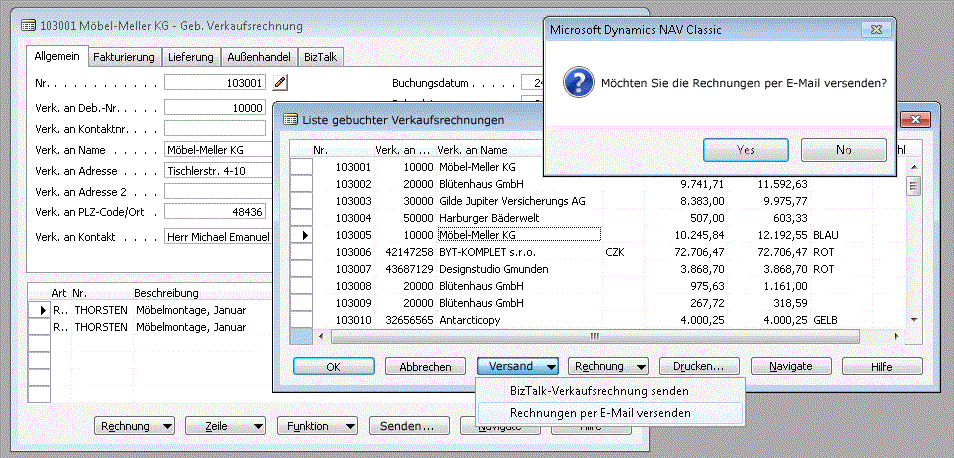Switch to the Außenhandel tab
The height and width of the screenshot is (458, 954).
[259, 57]
